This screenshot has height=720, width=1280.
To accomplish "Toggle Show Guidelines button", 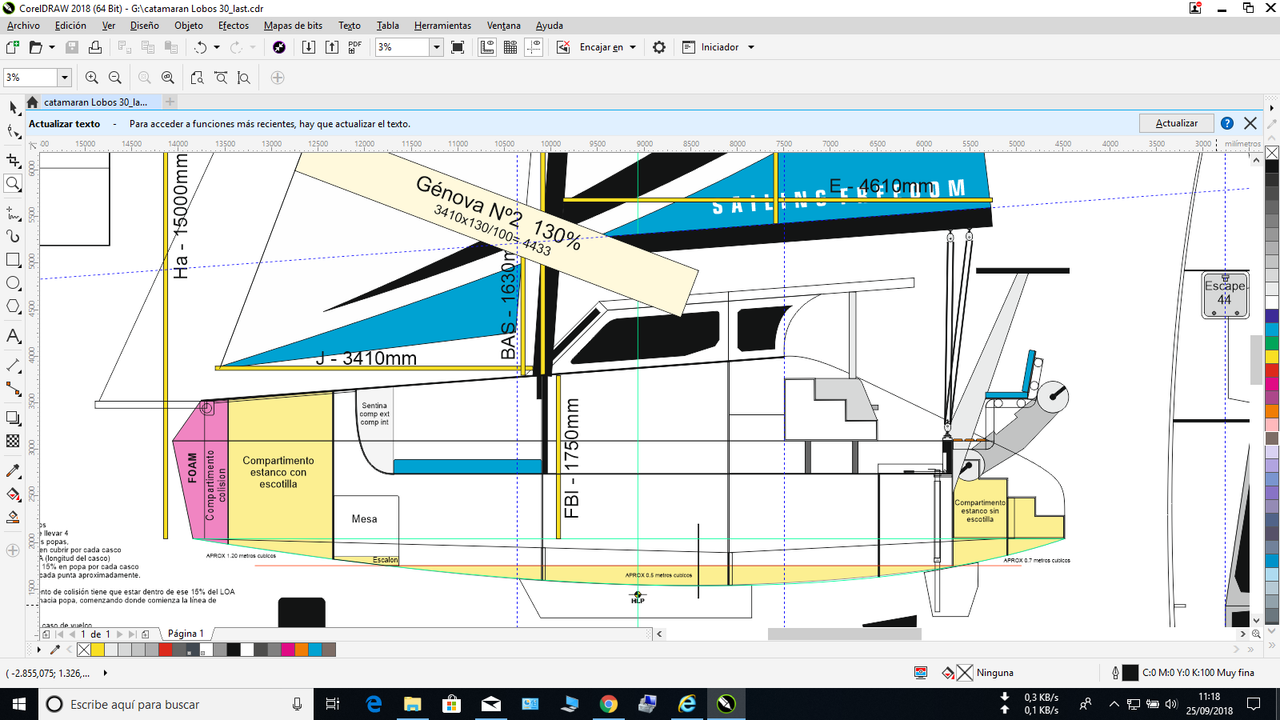I will [x=534, y=47].
